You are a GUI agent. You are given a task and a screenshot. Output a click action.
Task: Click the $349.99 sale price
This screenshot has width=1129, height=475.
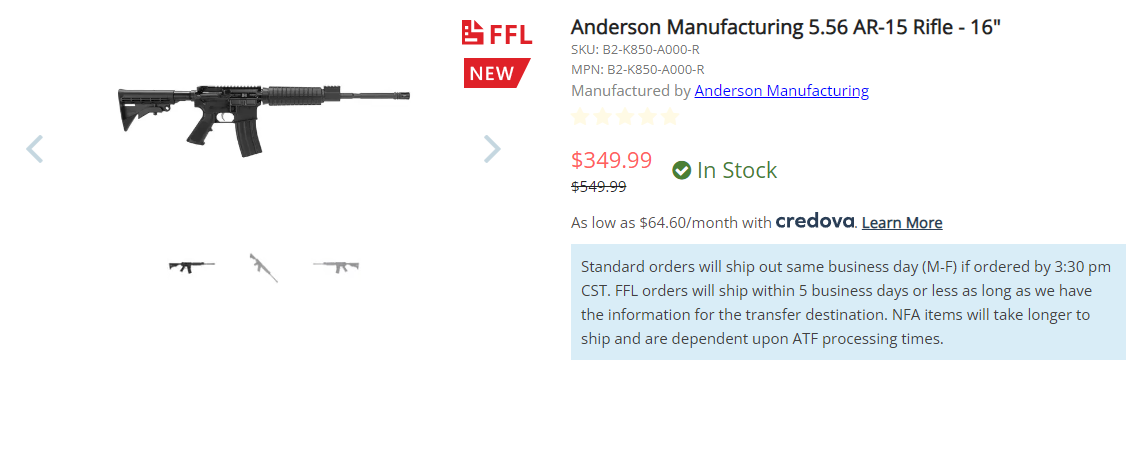pos(611,160)
